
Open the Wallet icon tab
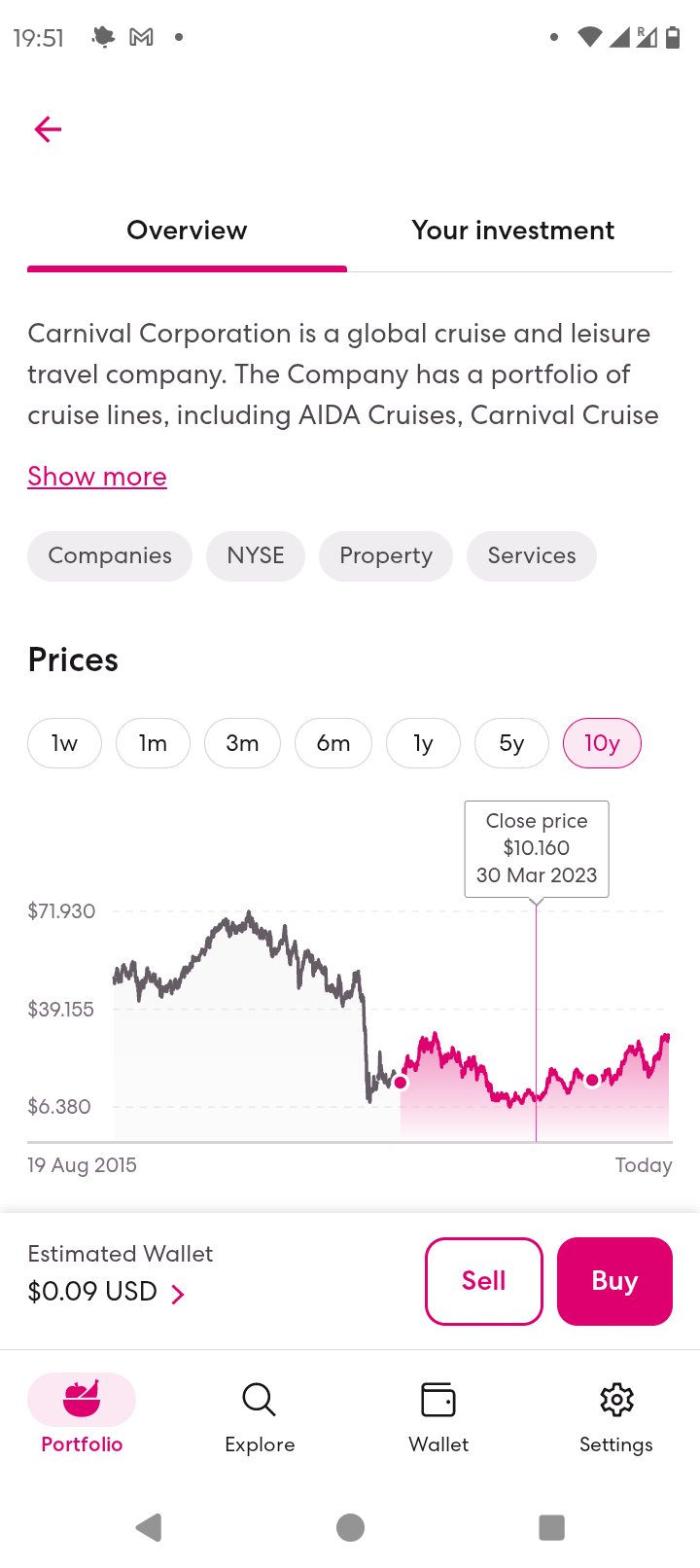(438, 1401)
